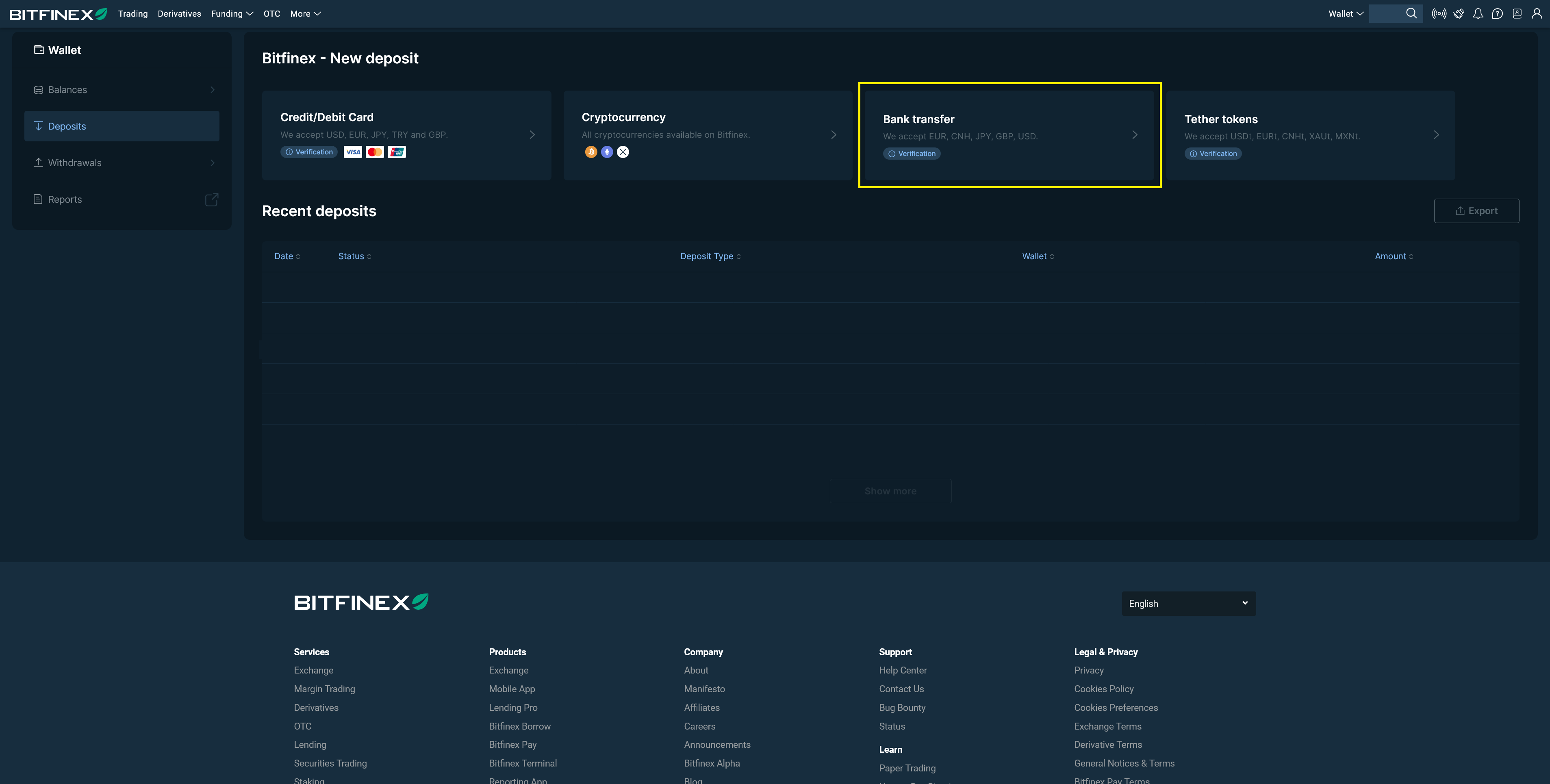1550x784 pixels.
Task: Open Derivatives in top navigation
Action: tap(179, 14)
